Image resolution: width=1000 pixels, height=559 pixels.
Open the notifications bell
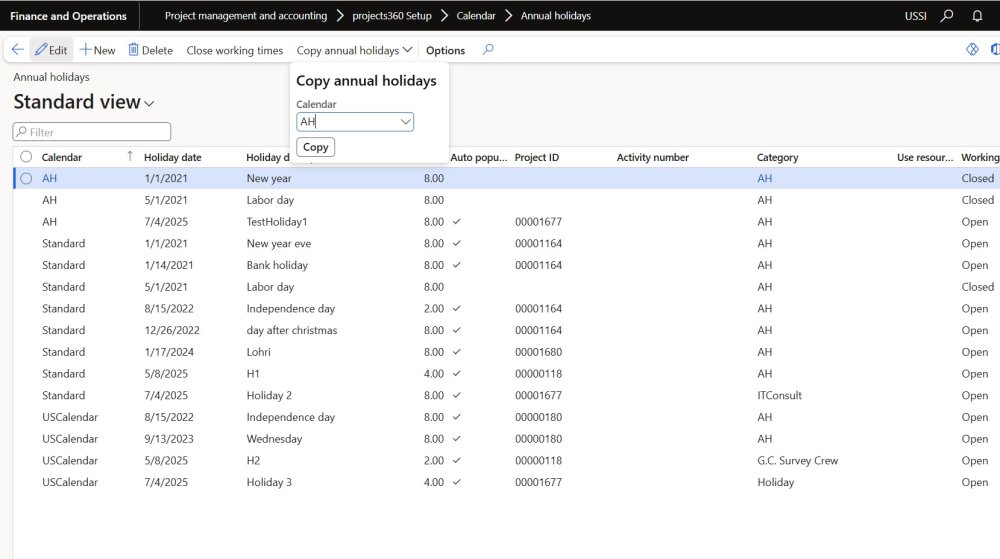tap(977, 16)
